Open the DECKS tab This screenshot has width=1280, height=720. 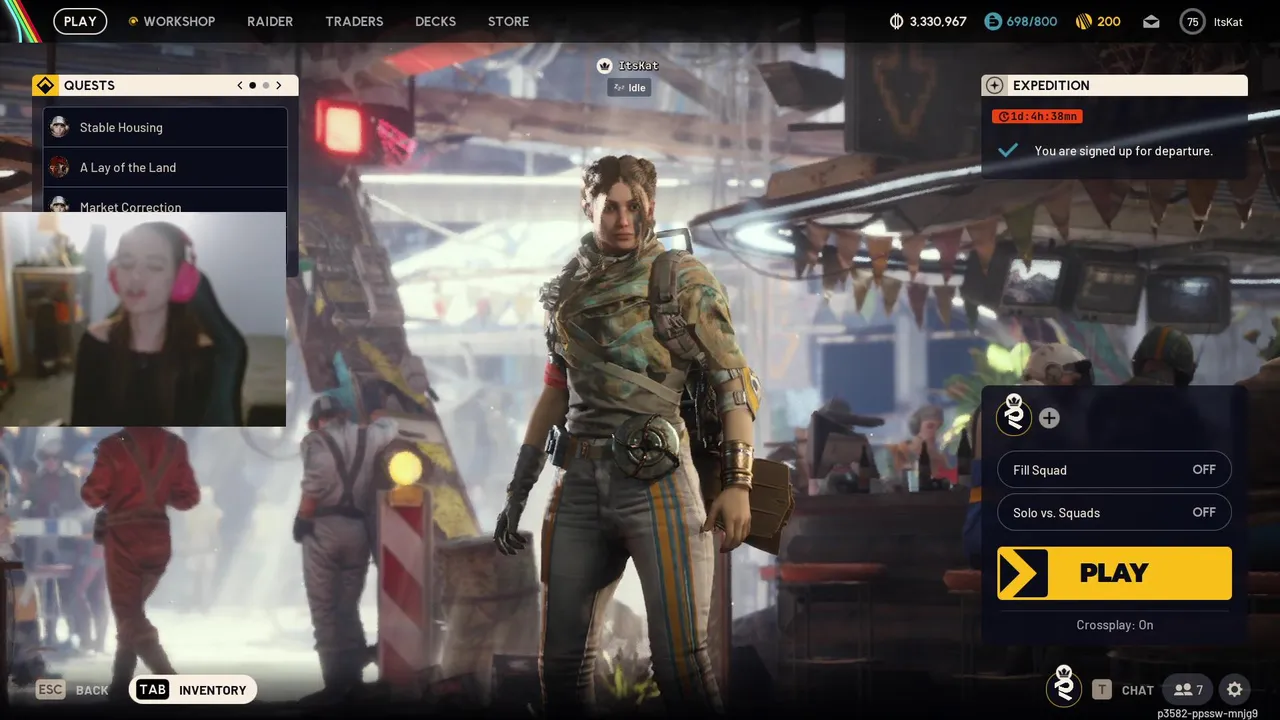[435, 21]
